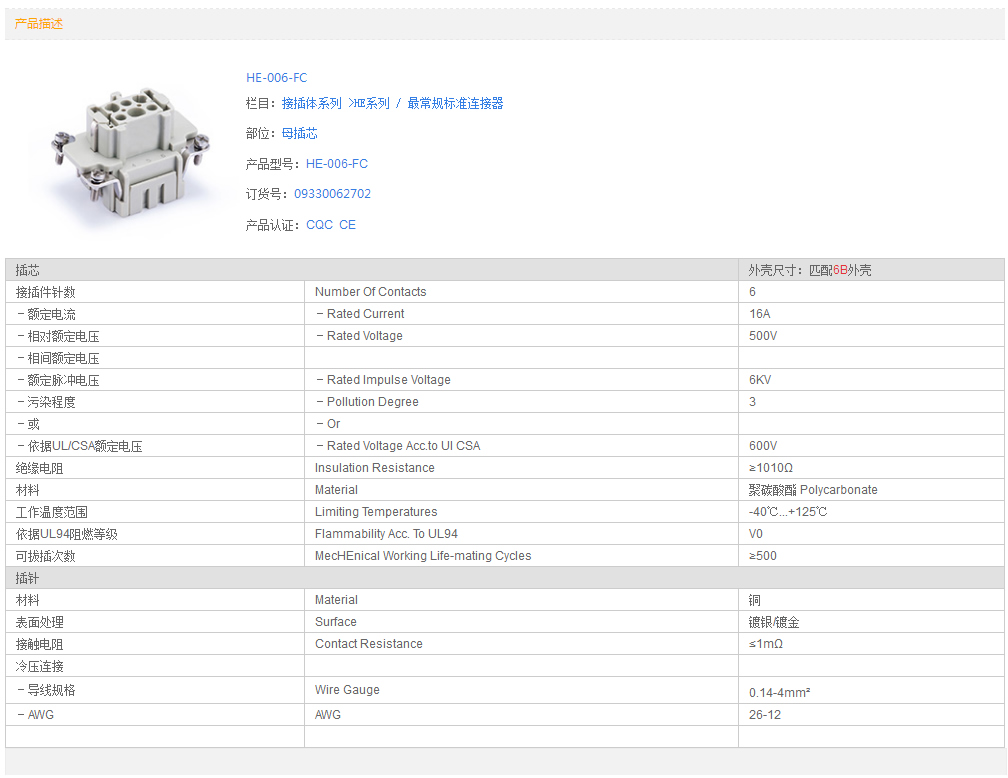Click the HE-006-FC connector product image
1008x778 pixels.
pyautogui.click(x=128, y=150)
